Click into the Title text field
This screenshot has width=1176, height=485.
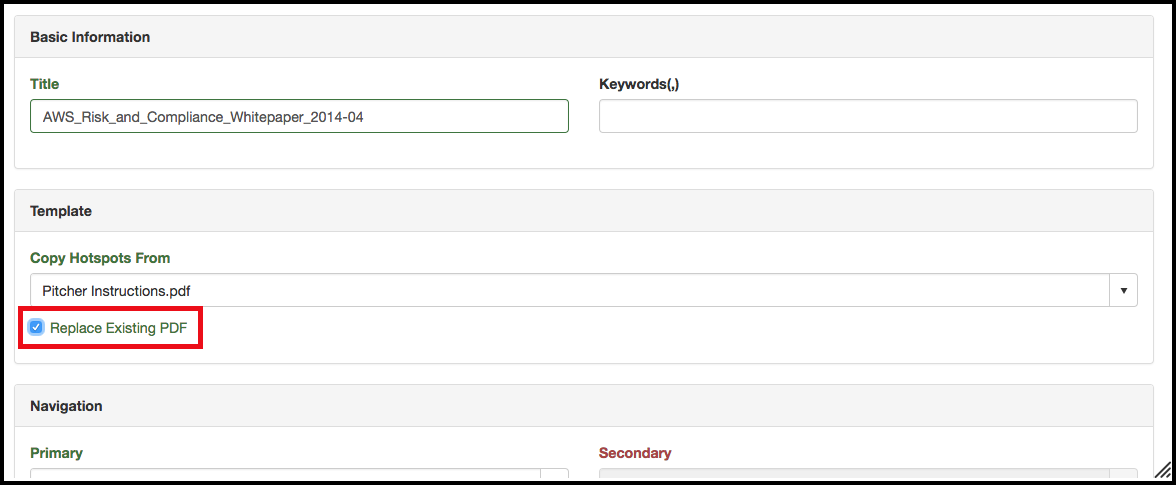click(x=299, y=116)
